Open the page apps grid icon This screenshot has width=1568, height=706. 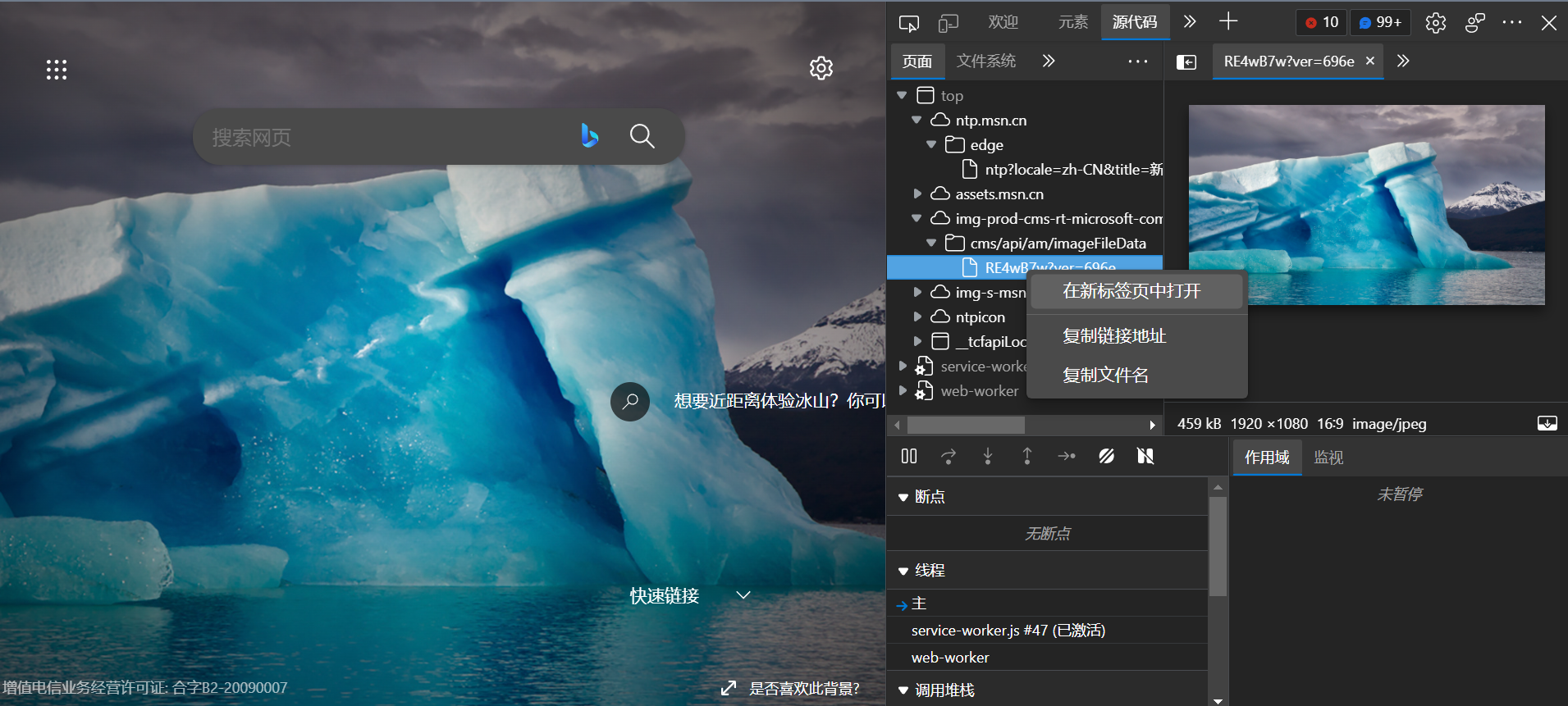click(57, 70)
